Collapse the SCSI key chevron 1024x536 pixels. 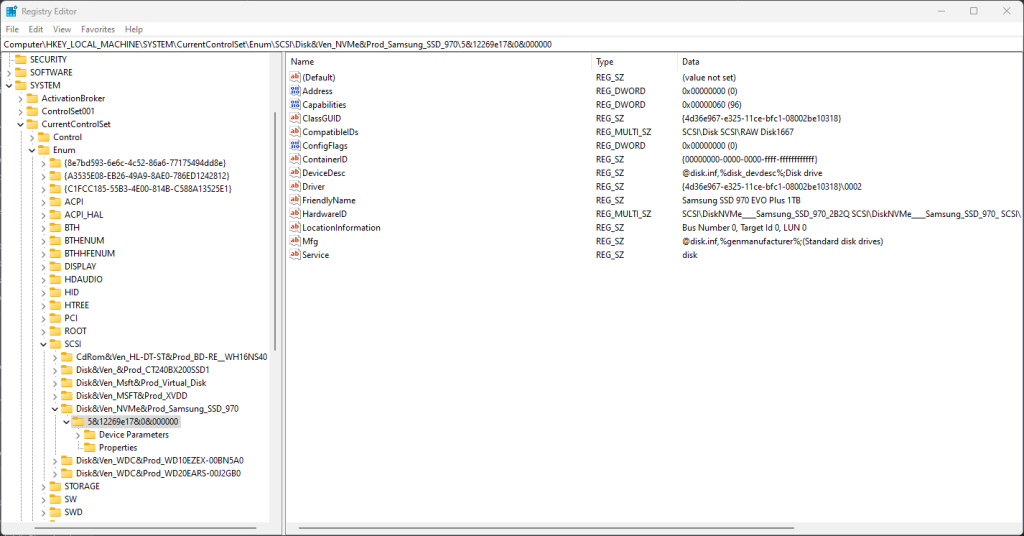pyautogui.click(x=44, y=344)
